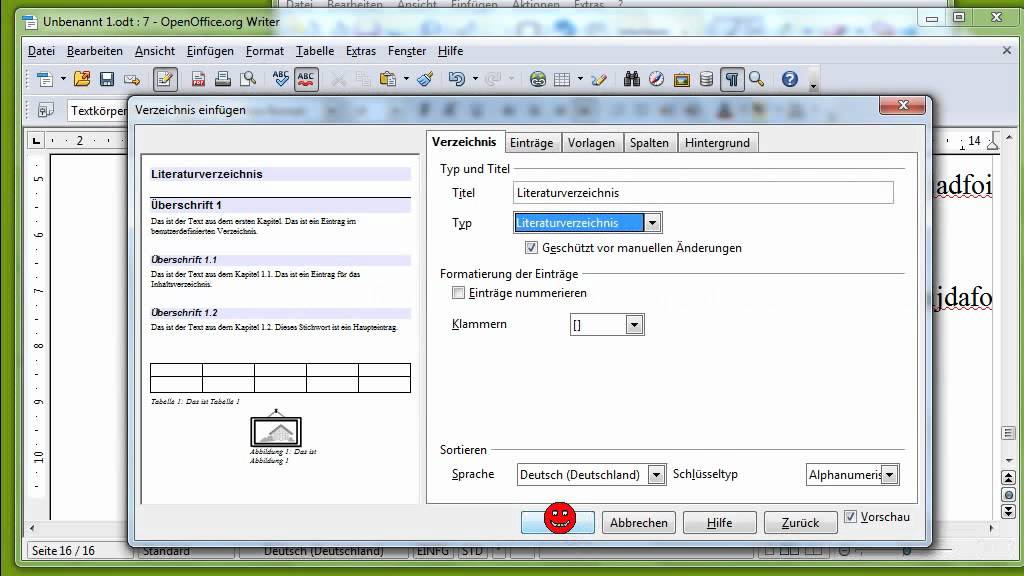
Task: Open the Format menu
Action: pyautogui.click(x=264, y=51)
